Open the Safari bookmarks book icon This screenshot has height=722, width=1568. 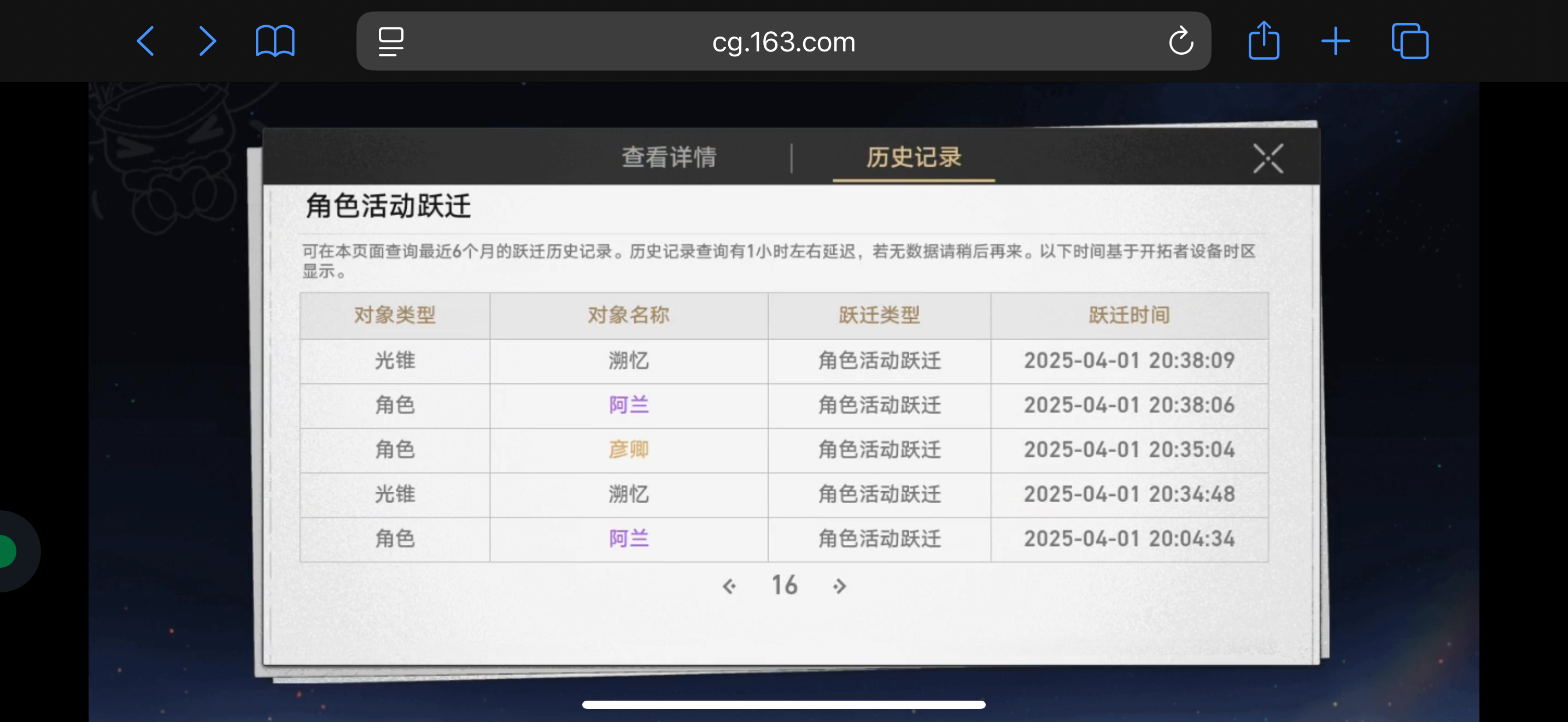(275, 42)
